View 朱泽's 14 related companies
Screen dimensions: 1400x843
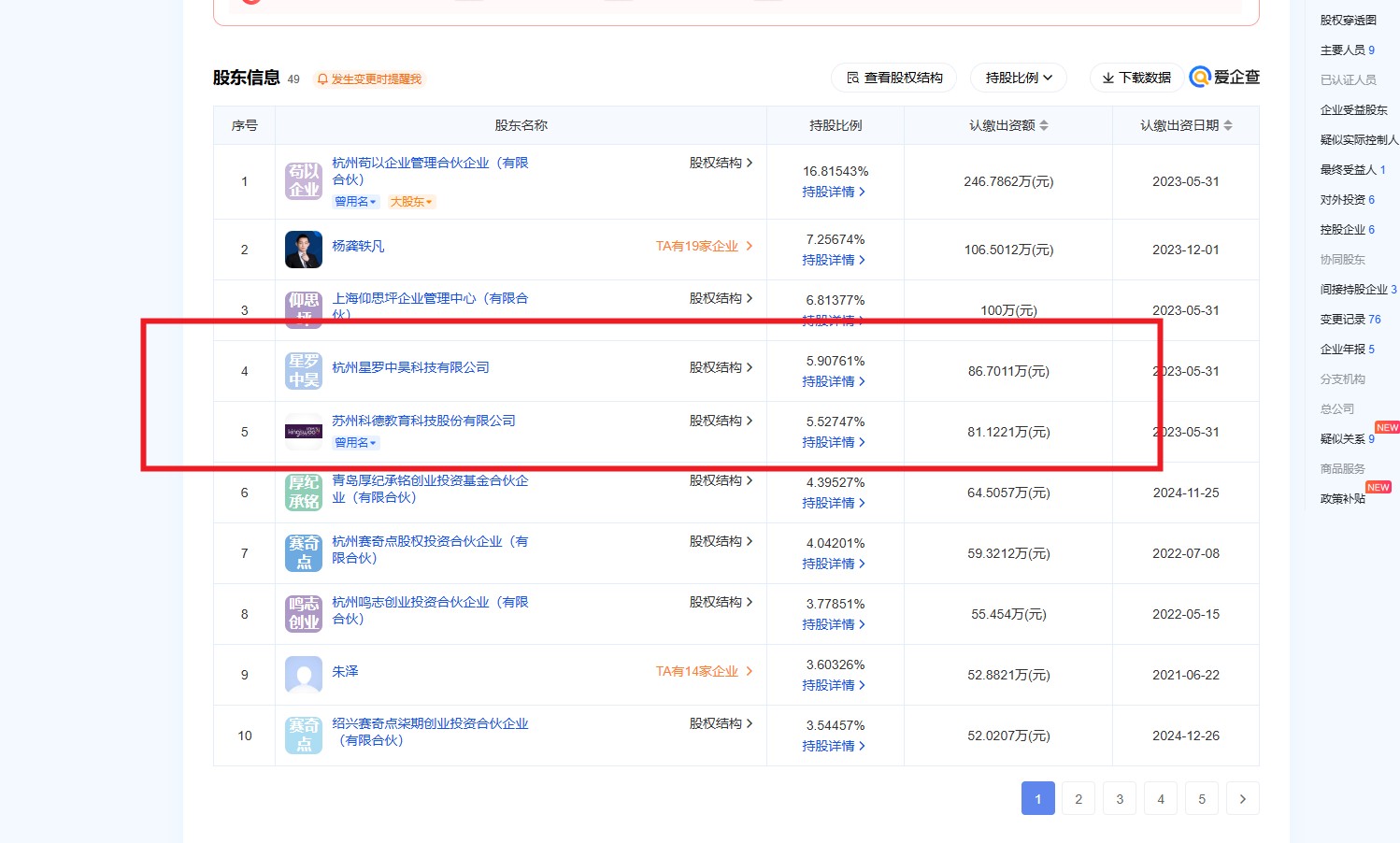tap(704, 671)
